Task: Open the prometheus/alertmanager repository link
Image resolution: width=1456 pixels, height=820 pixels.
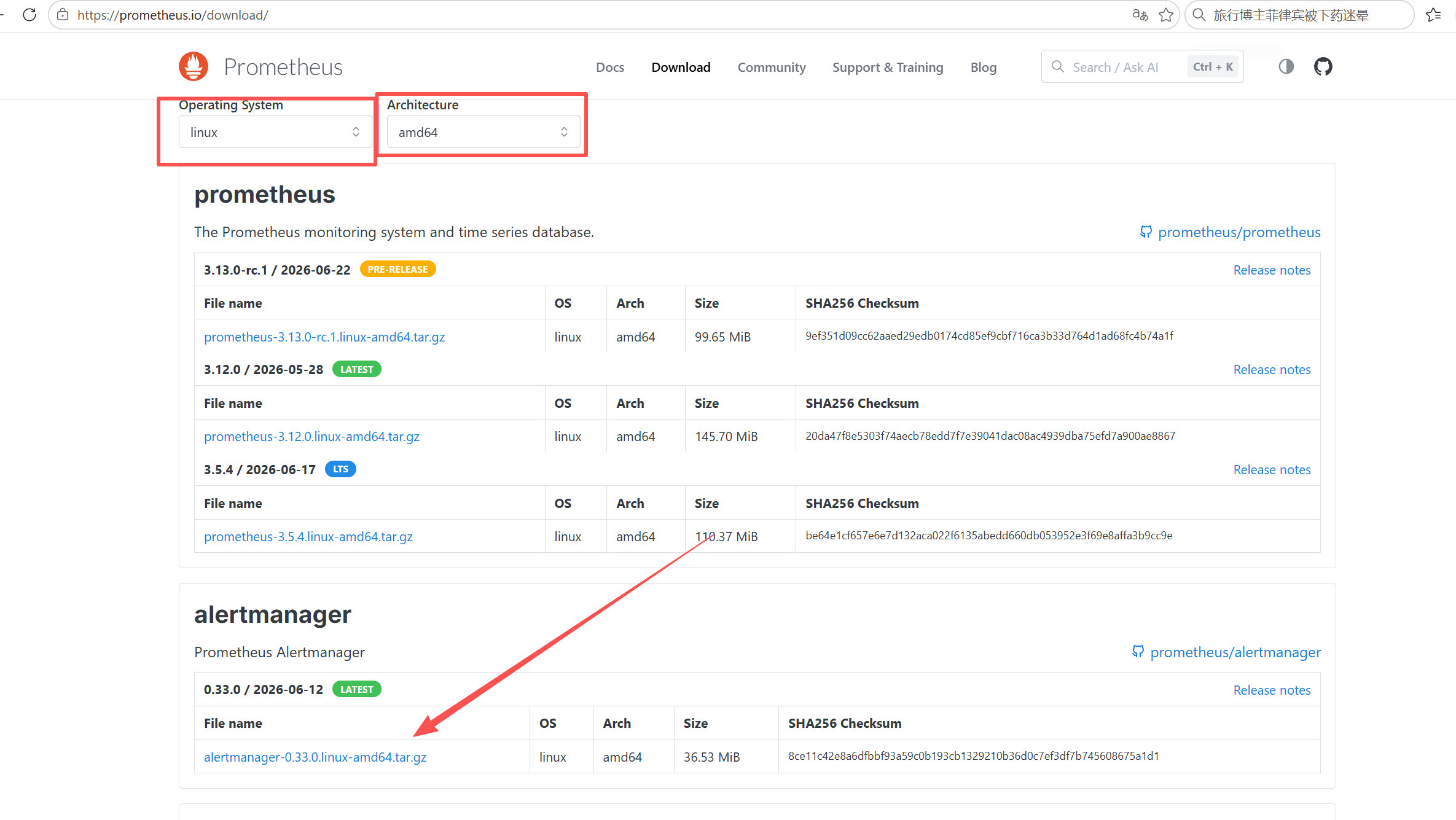Action: (1235, 652)
